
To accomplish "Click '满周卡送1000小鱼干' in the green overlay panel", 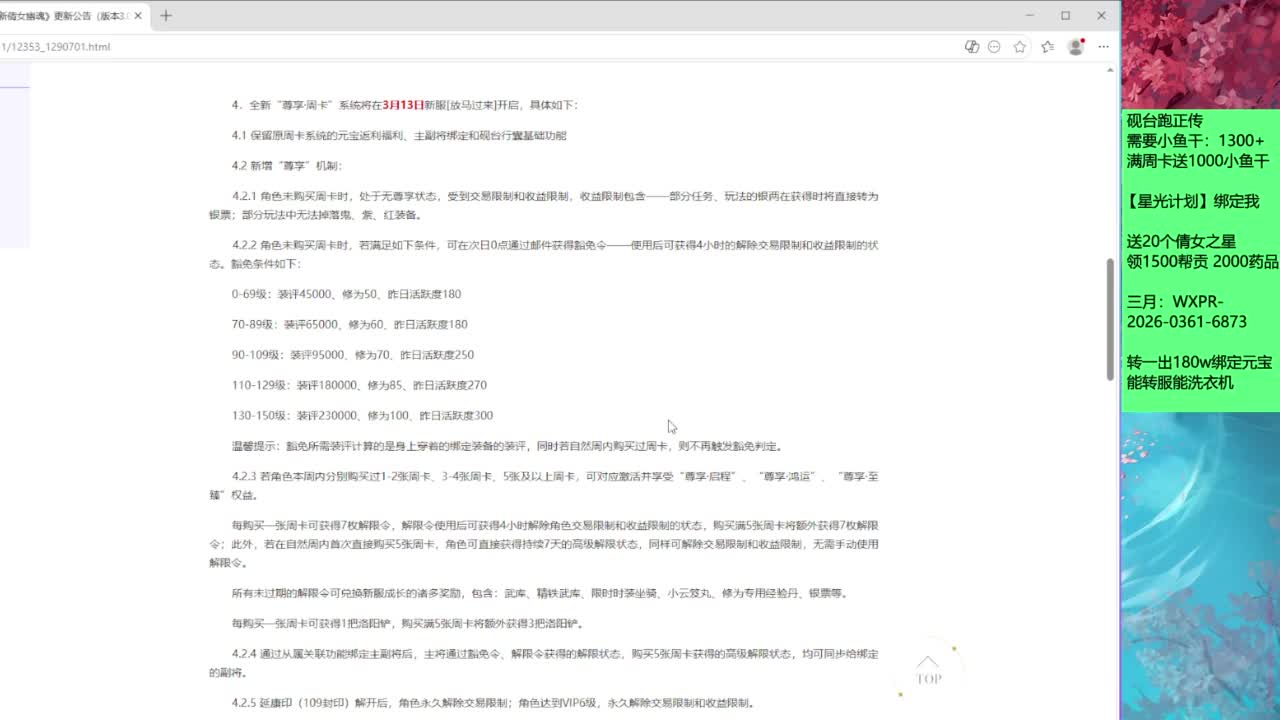I will [x=1198, y=161].
